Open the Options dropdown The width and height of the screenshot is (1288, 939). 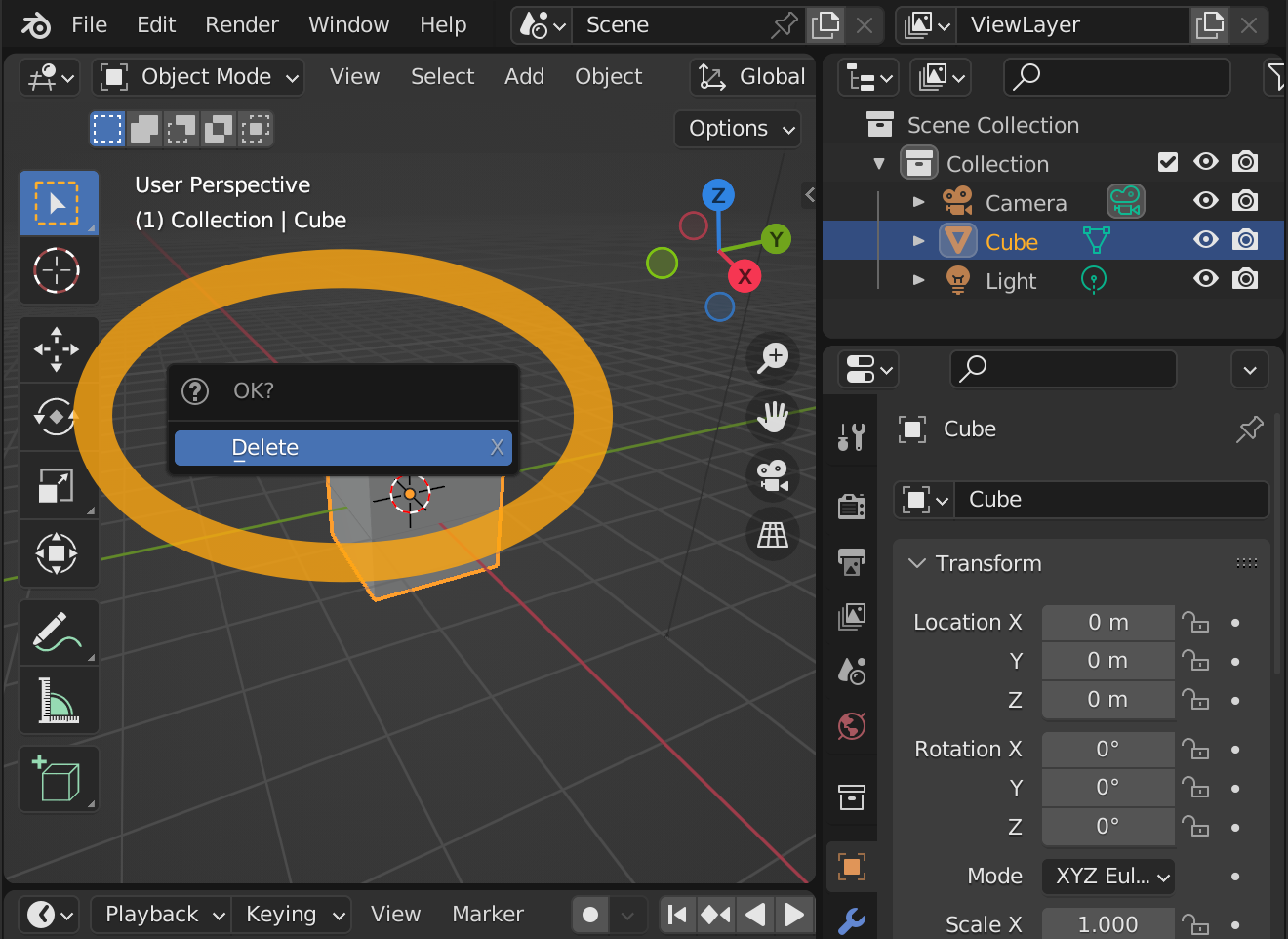[x=738, y=129]
